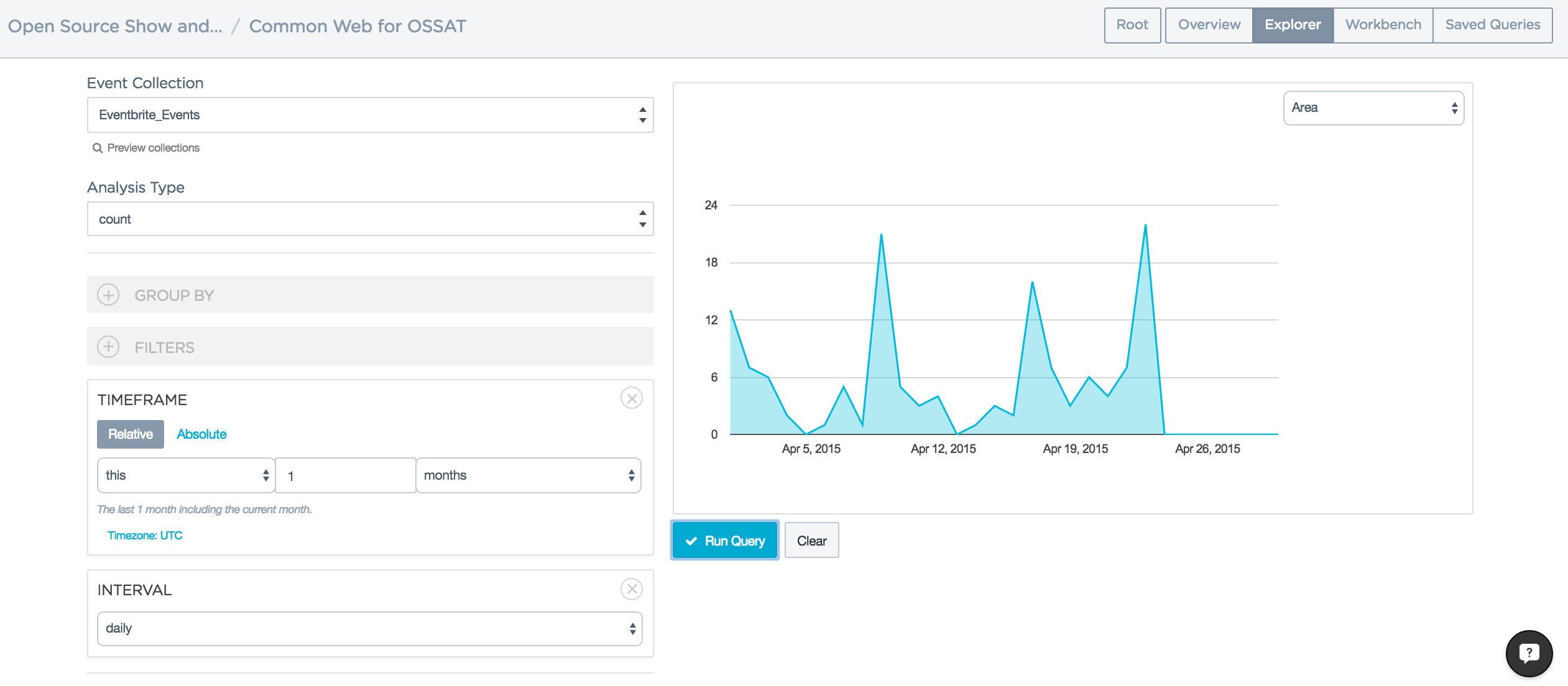This screenshot has height=686, width=1568.
Task: Select the Relative timeframe toggle
Action: [x=131, y=434]
